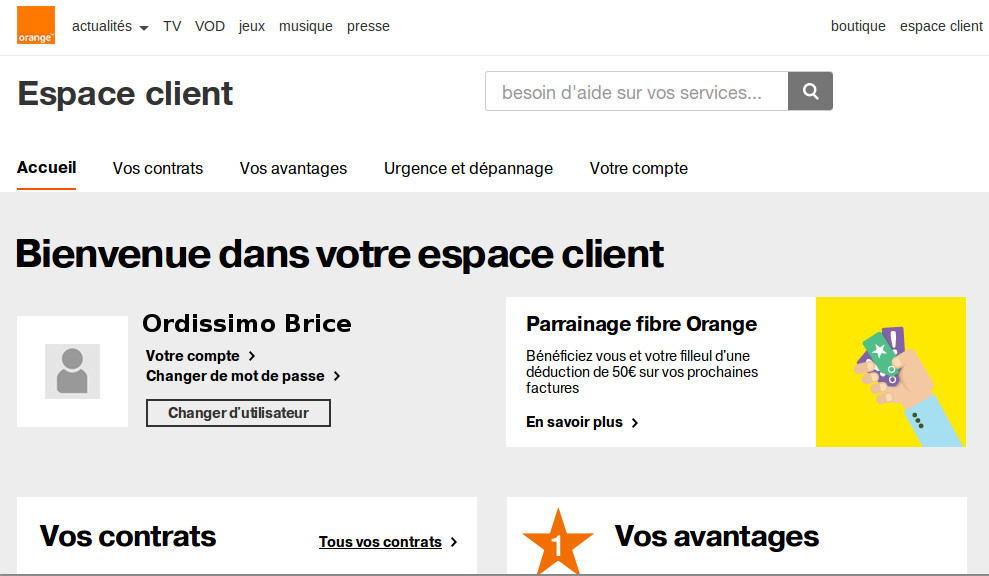Click the Orange logo

36,25
